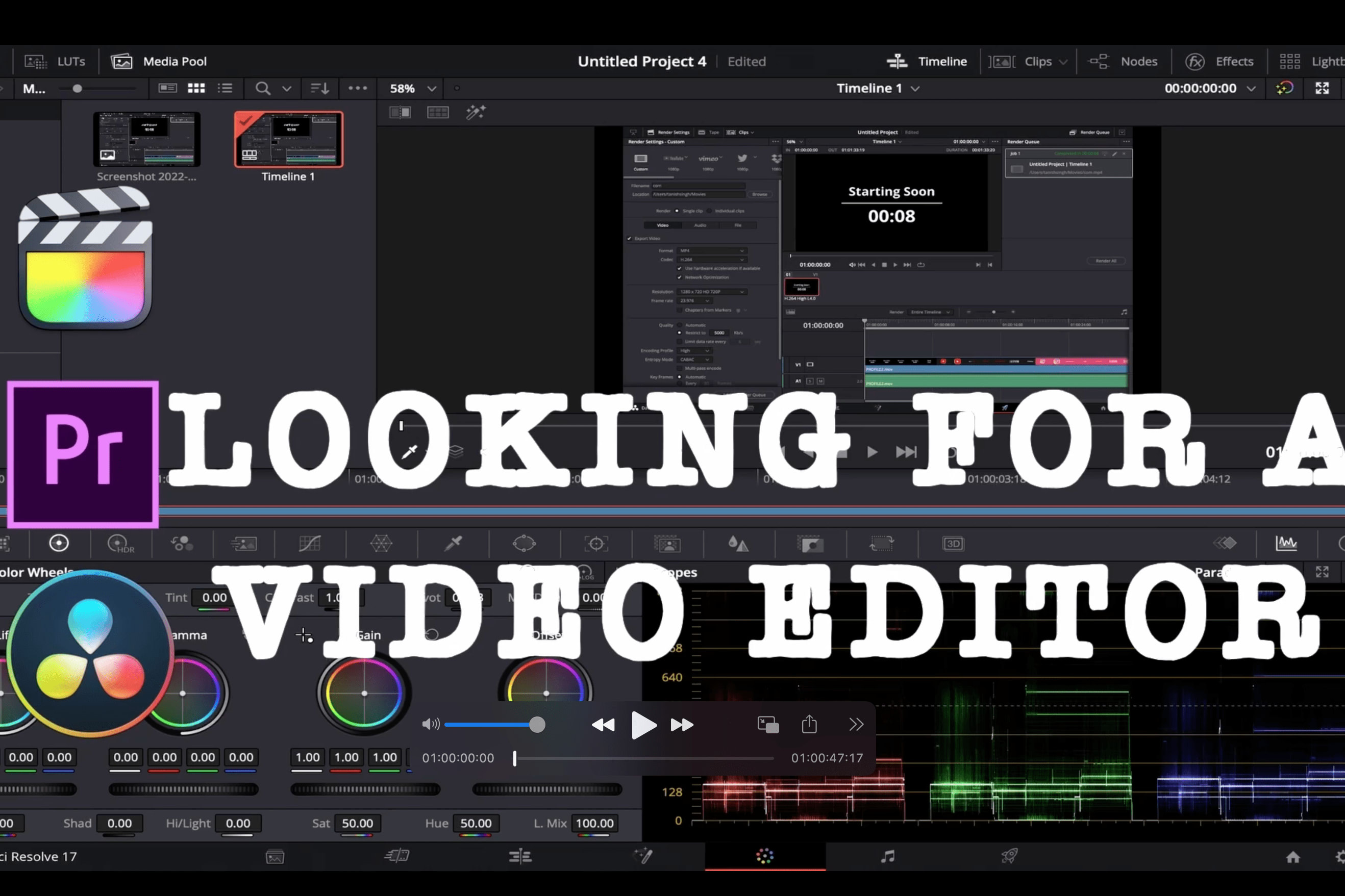The width and height of the screenshot is (1345, 896).
Task: Select the Timeline 1 thumbnail
Action: click(289, 139)
